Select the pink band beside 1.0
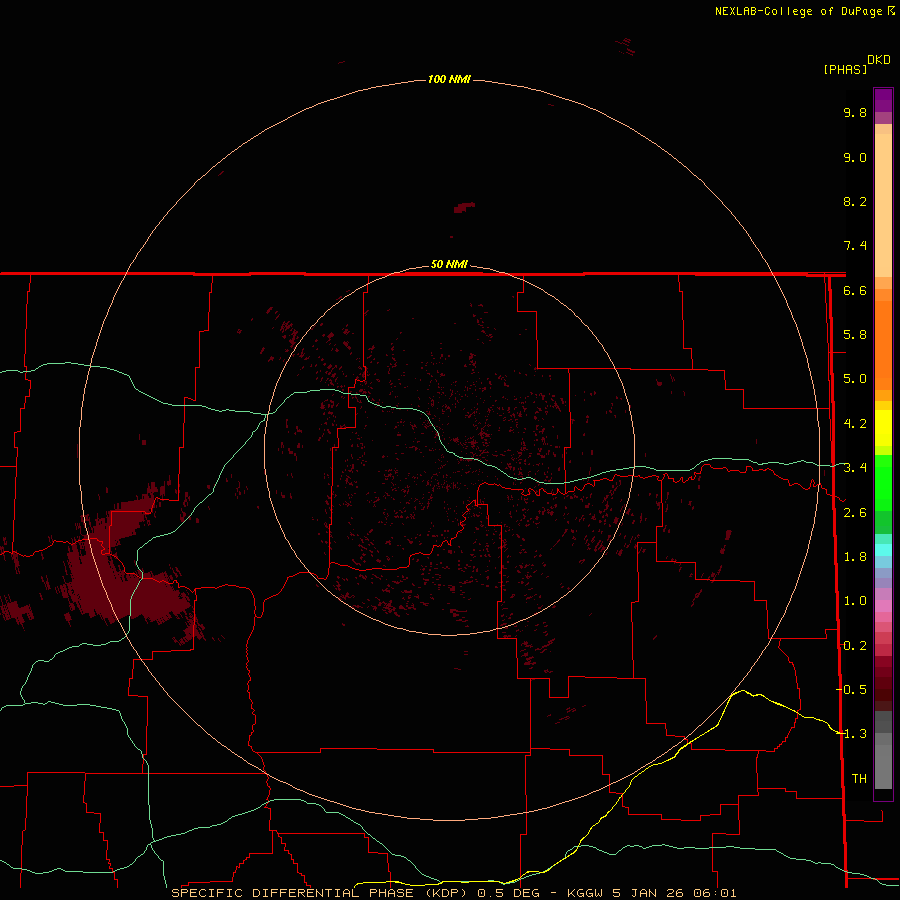Screen dimensions: 900x900 tap(883, 606)
